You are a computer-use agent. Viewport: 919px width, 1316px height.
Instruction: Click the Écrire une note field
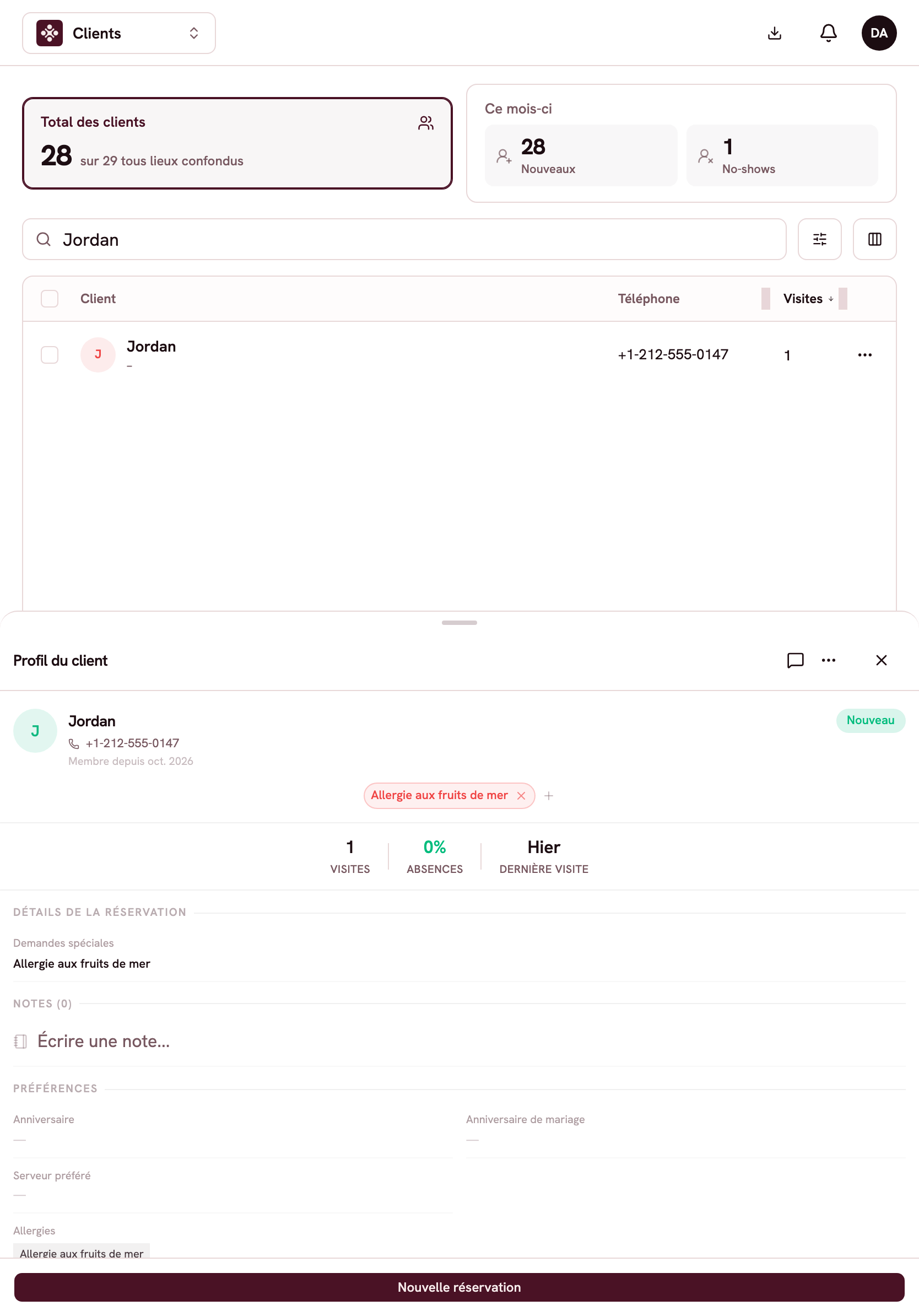pos(459,1041)
